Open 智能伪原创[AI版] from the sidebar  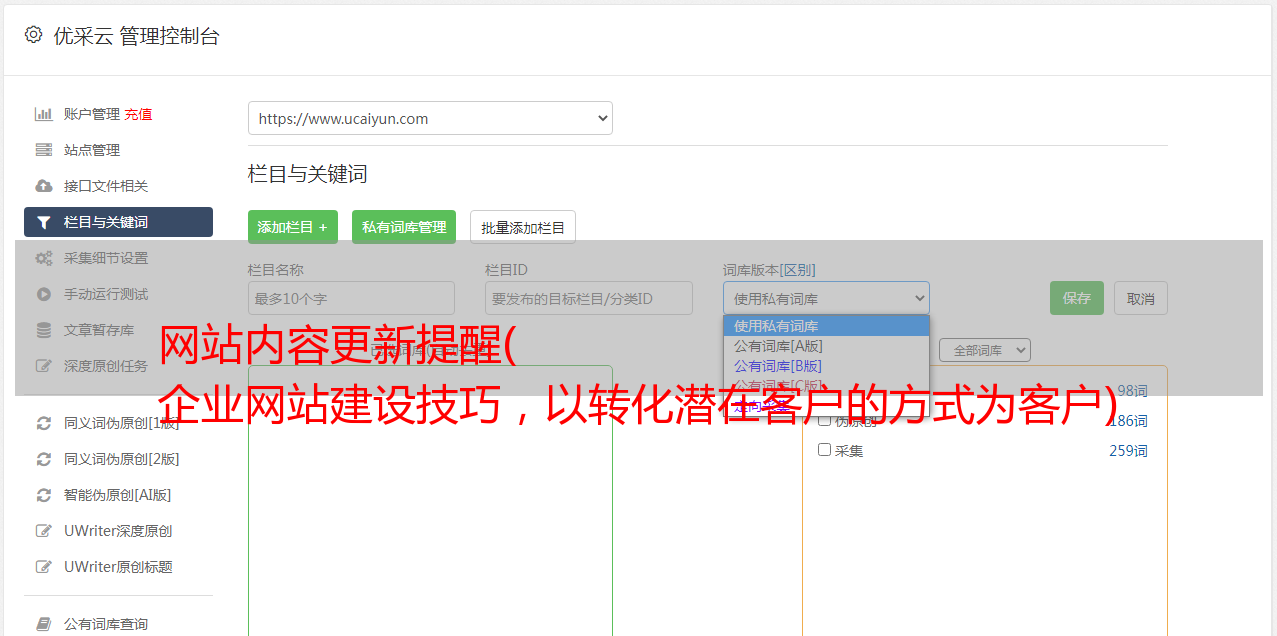click(x=118, y=495)
